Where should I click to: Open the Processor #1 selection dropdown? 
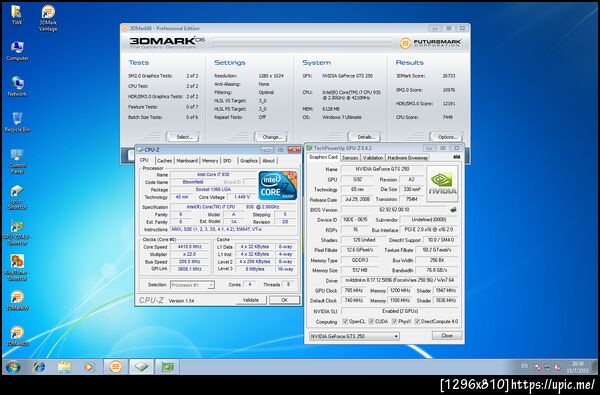192,285
